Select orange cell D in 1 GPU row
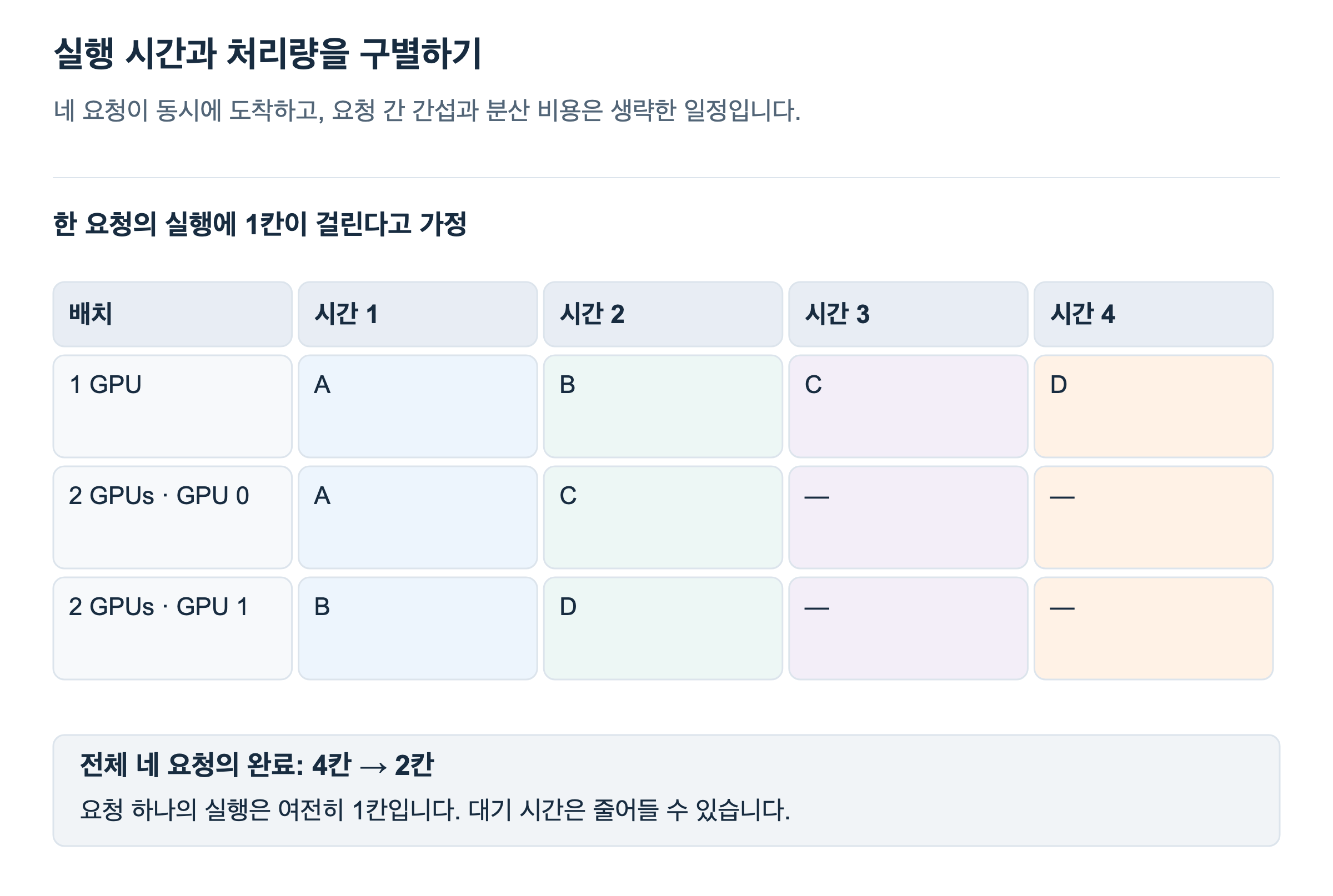1333x896 pixels. [x=1154, y=406]
